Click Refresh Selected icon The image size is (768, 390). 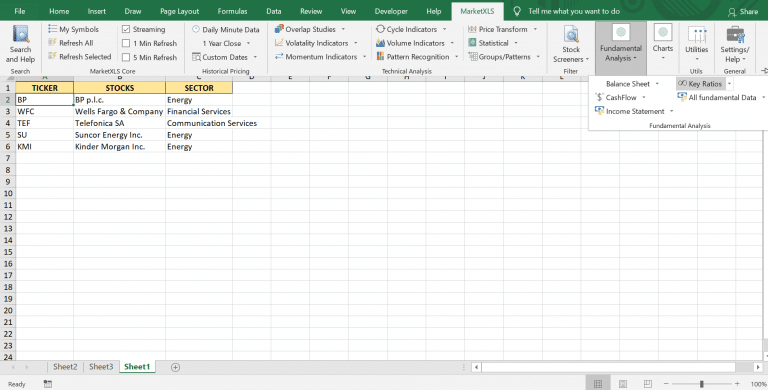pyautogui.click(x=52, y=56)
